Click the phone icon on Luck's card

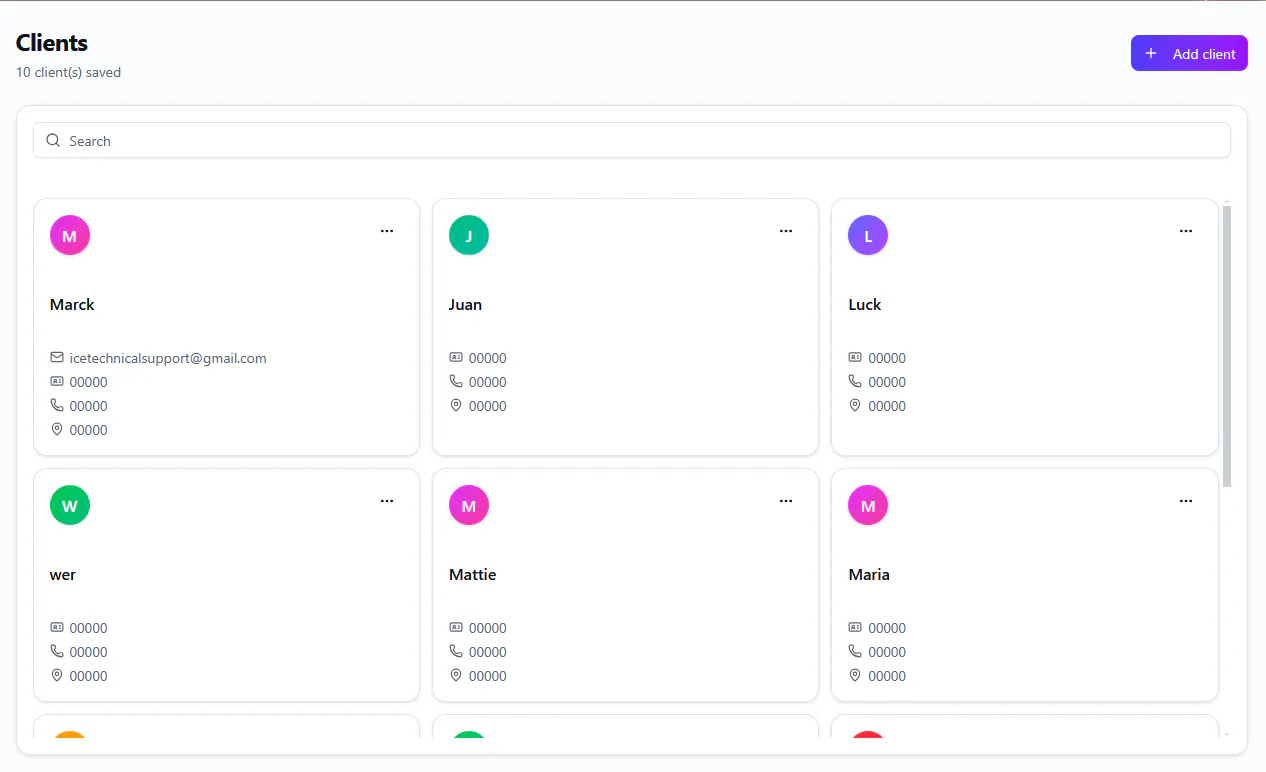tap(855, 381)
